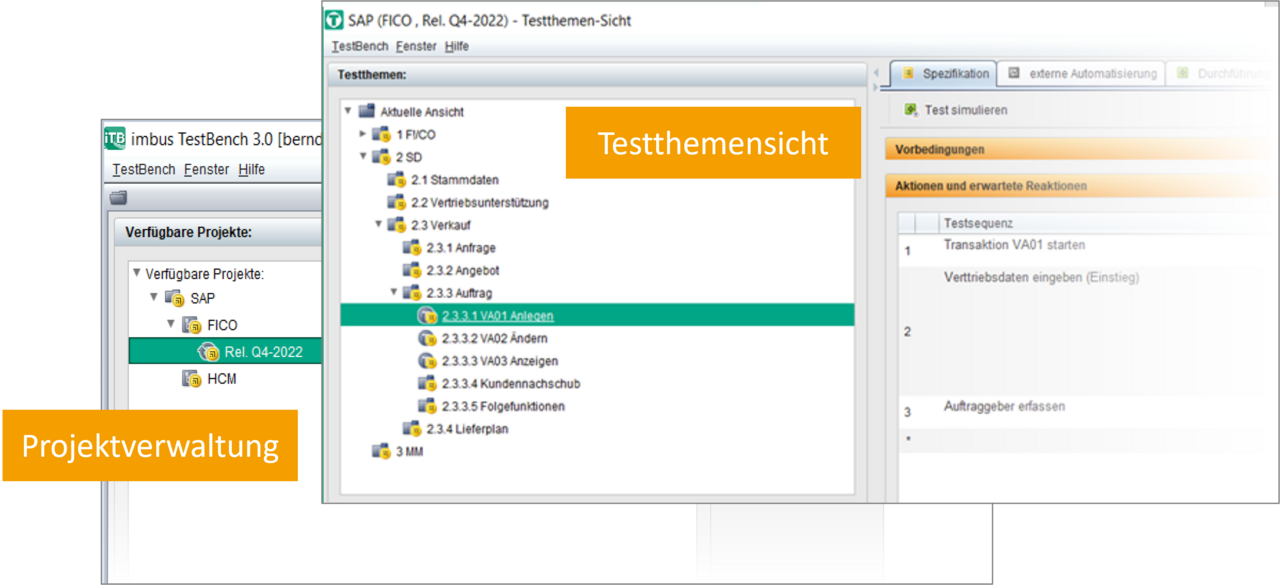Screen dimensions: 1280x585
Task: Click the empty new-step row marked with asterisk
Action: pos(1088,439)
